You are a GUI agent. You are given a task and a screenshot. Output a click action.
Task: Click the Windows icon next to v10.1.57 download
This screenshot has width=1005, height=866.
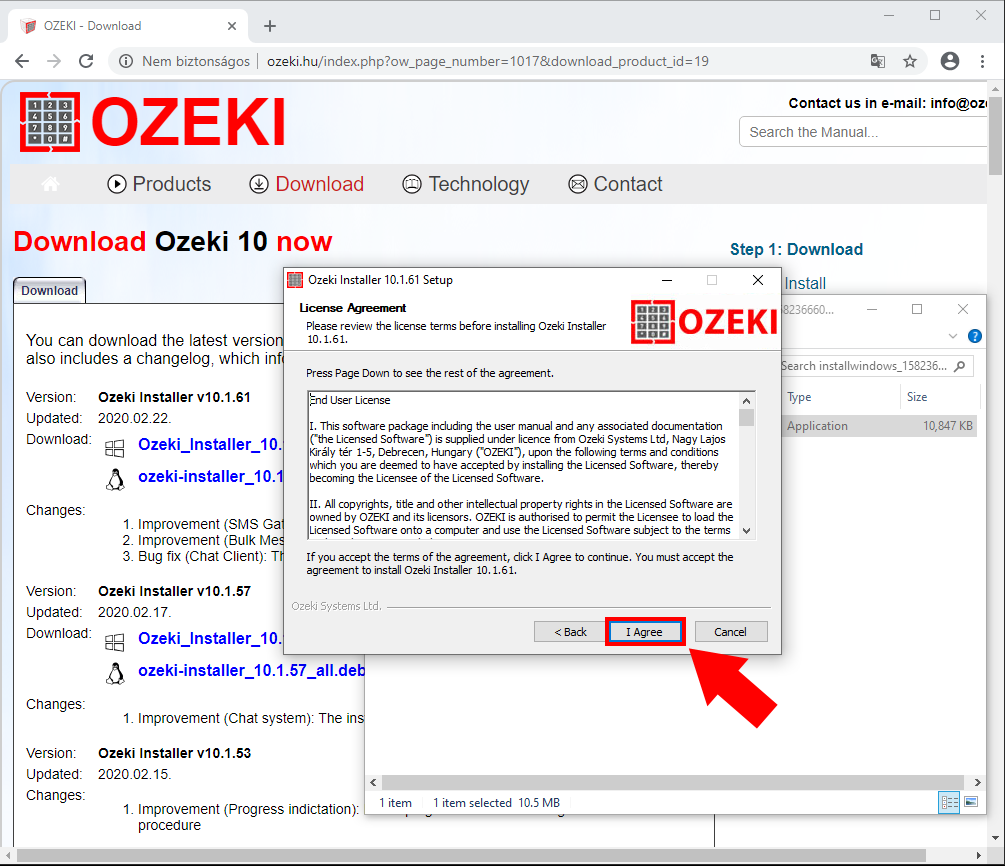(115, 642)
